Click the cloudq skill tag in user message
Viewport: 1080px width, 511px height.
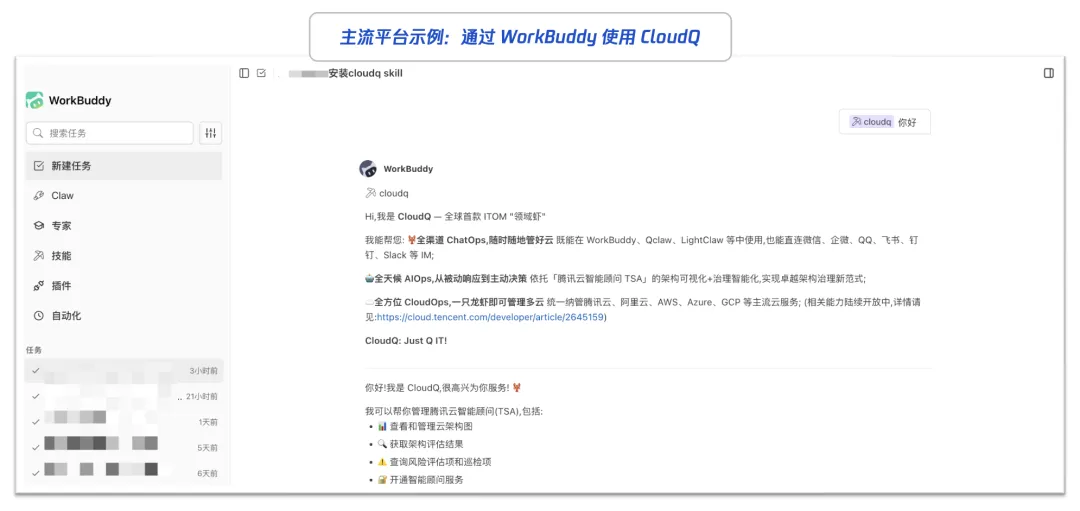871,122
